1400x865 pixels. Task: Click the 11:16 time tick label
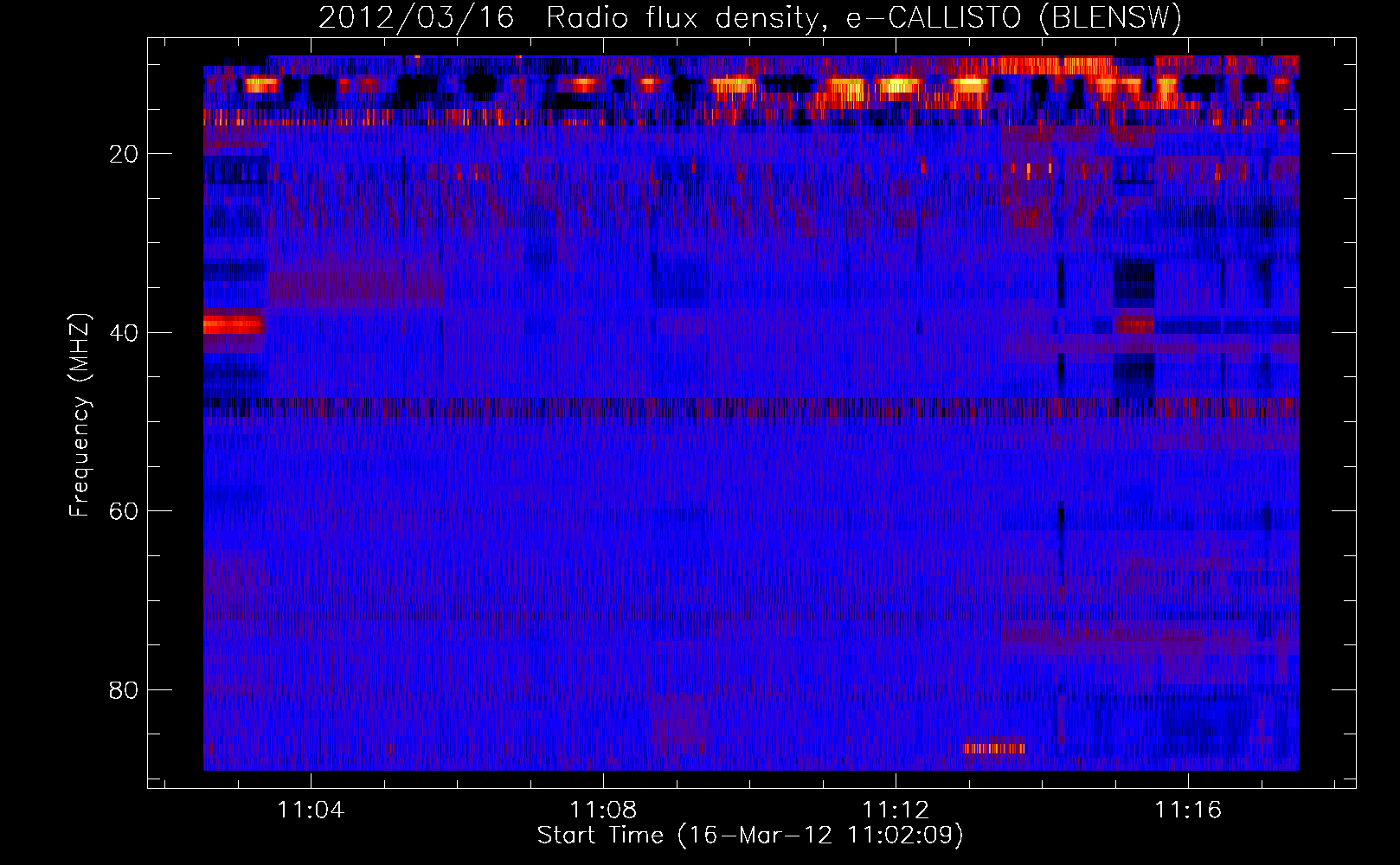pos(1188,810)
